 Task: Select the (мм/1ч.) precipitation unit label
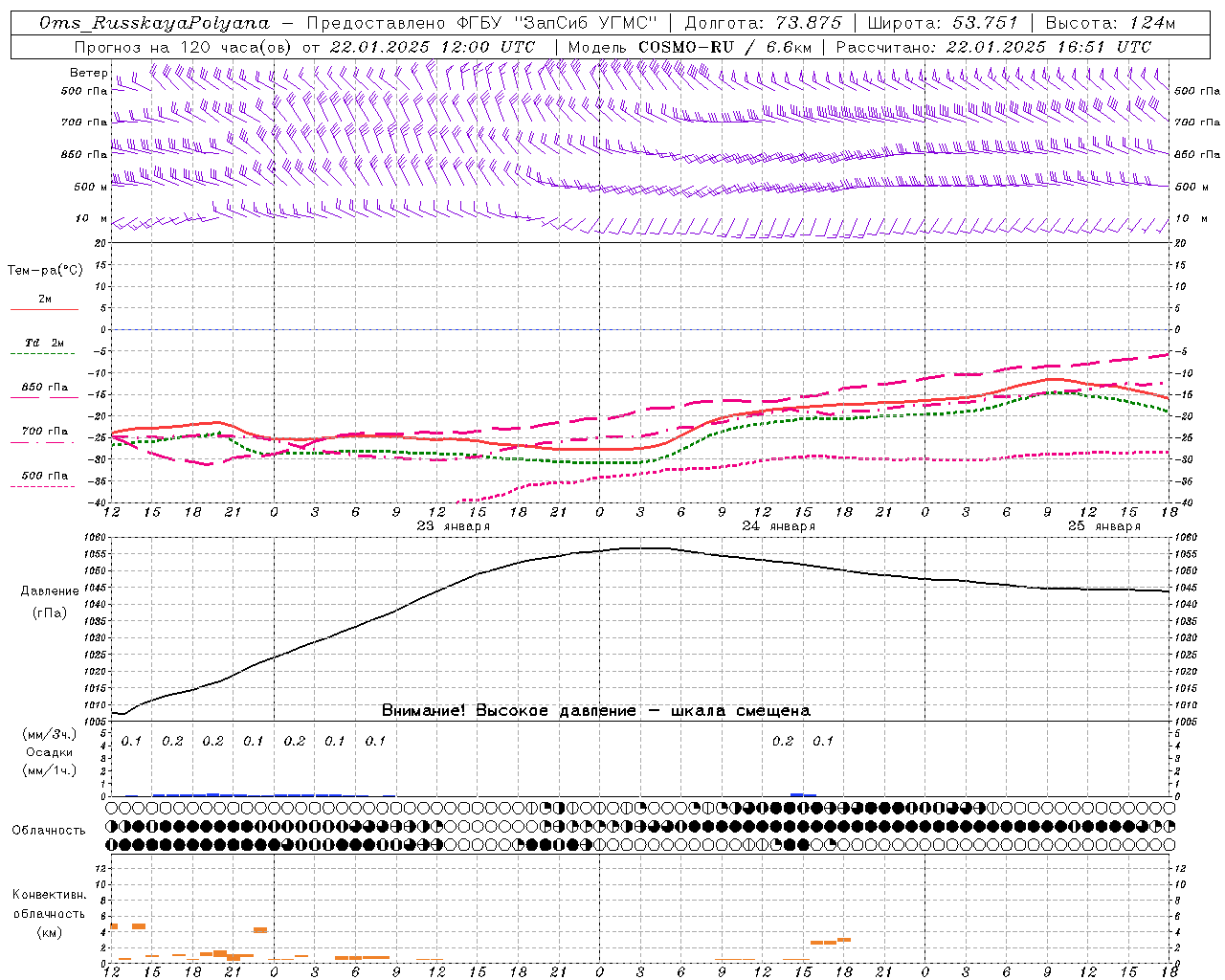coord(49,770)
